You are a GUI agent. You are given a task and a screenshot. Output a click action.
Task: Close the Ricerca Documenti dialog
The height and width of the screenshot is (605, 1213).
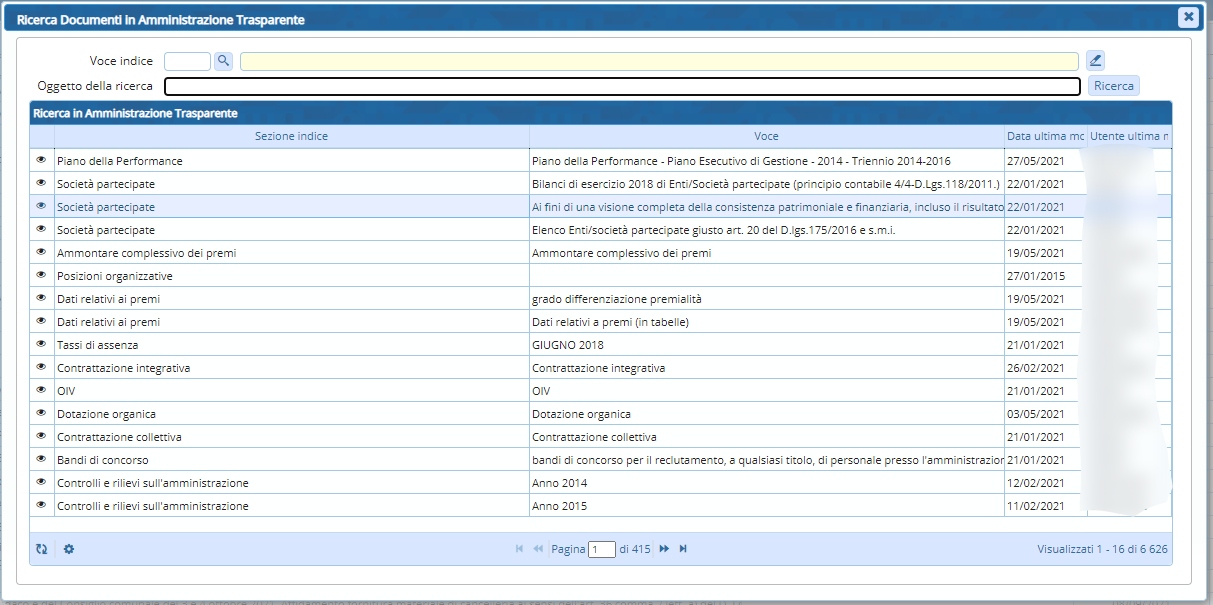tap(1187, 17)
